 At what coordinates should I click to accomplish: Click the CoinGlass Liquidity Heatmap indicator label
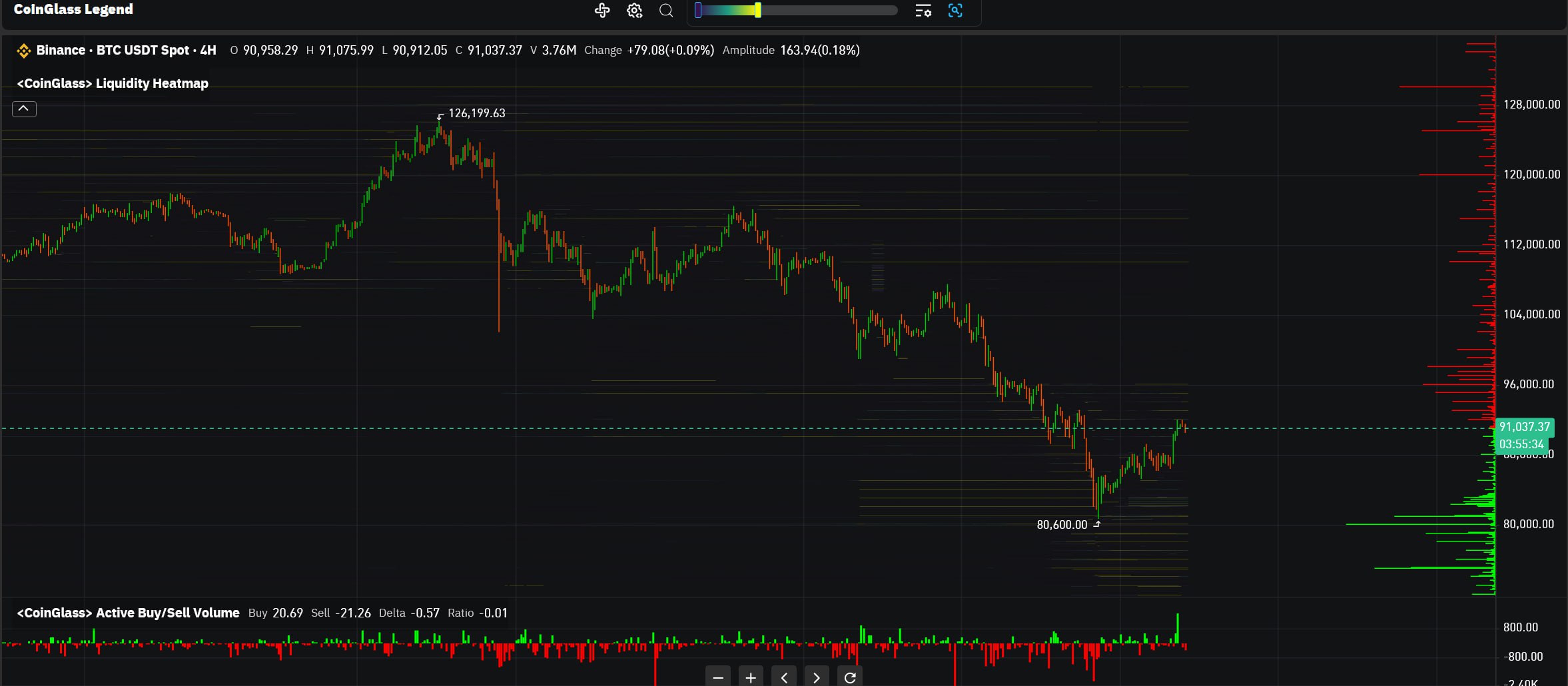pos(113,83)
